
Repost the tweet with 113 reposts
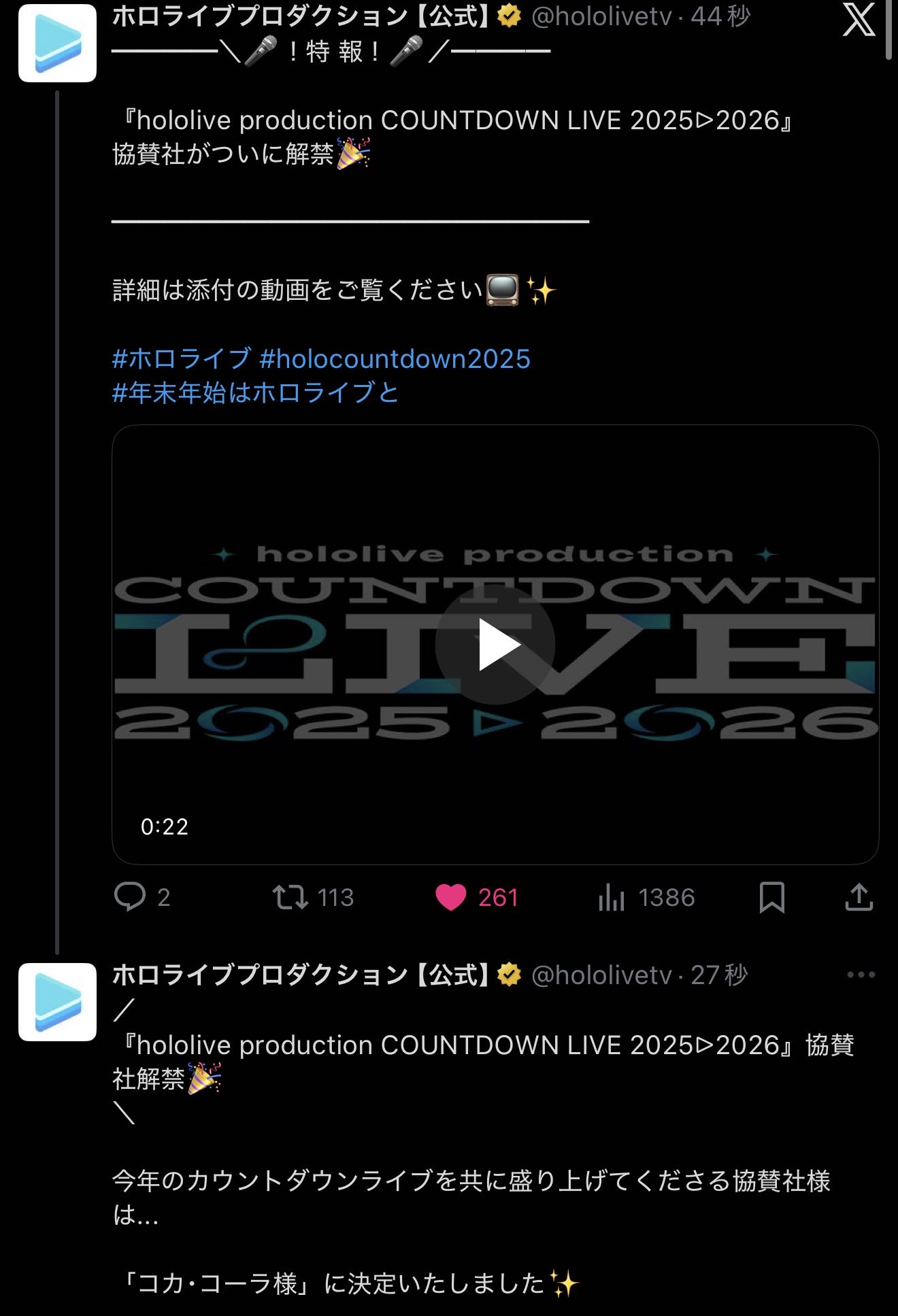(290, 897)
